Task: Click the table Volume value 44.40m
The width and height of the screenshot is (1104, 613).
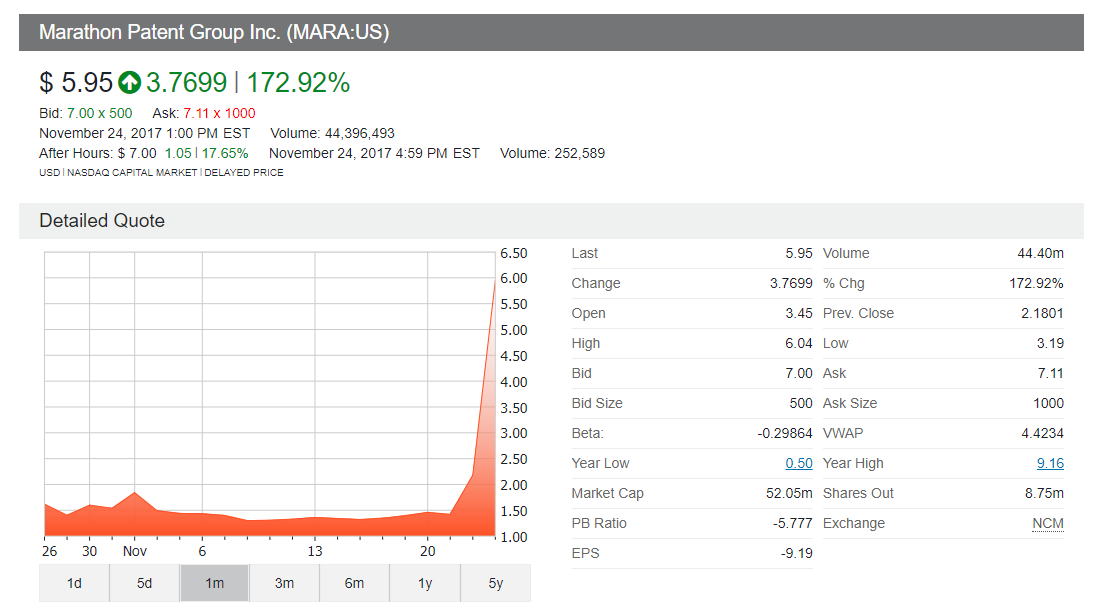Action: (x=1041, y=253)
